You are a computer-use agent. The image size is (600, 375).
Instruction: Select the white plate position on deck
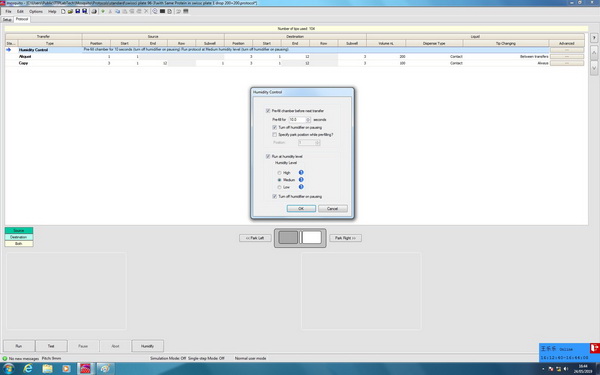pos(311,237)
